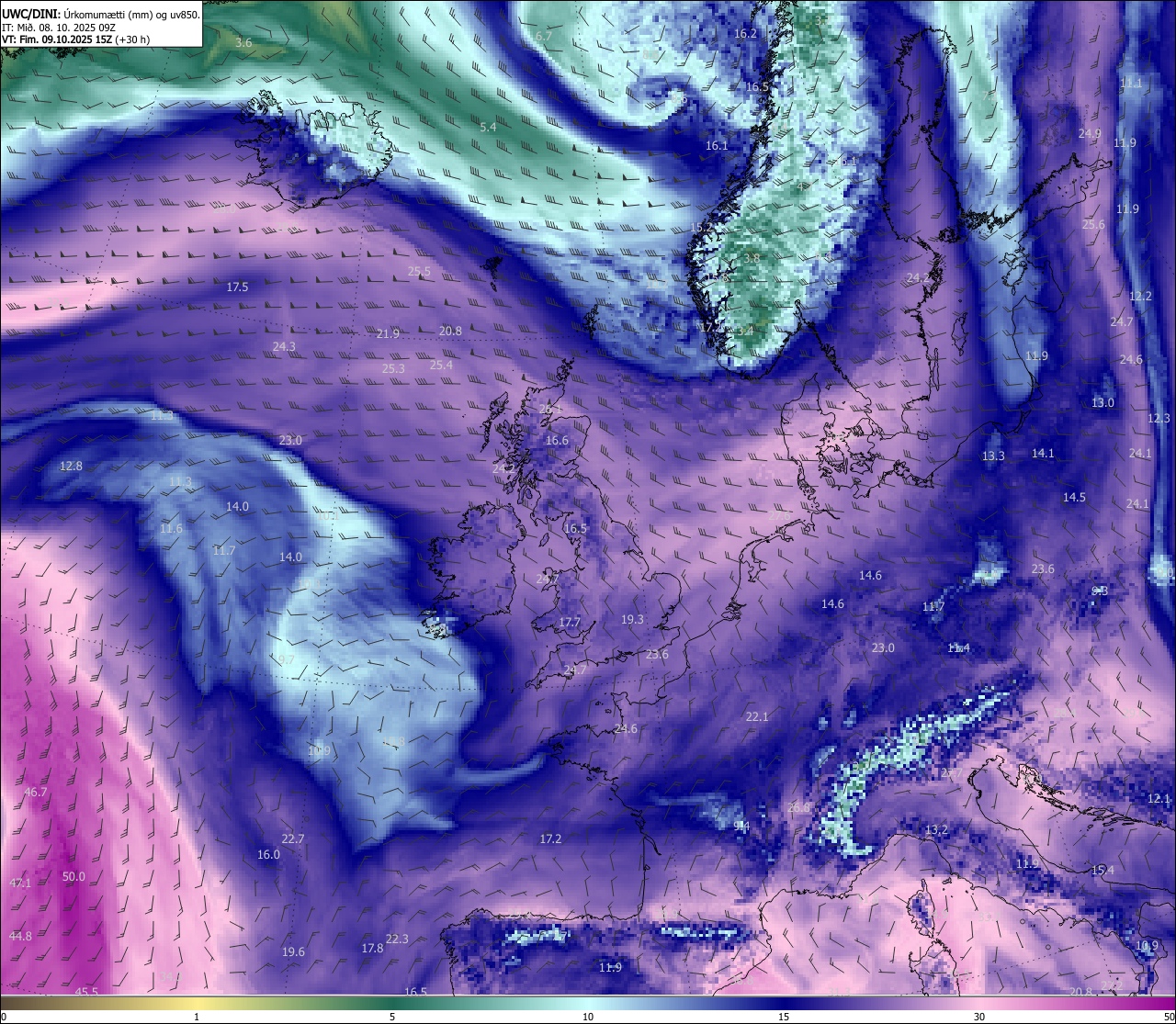
Task: Click the 19.3 value over England
Action: coord(632,619)
